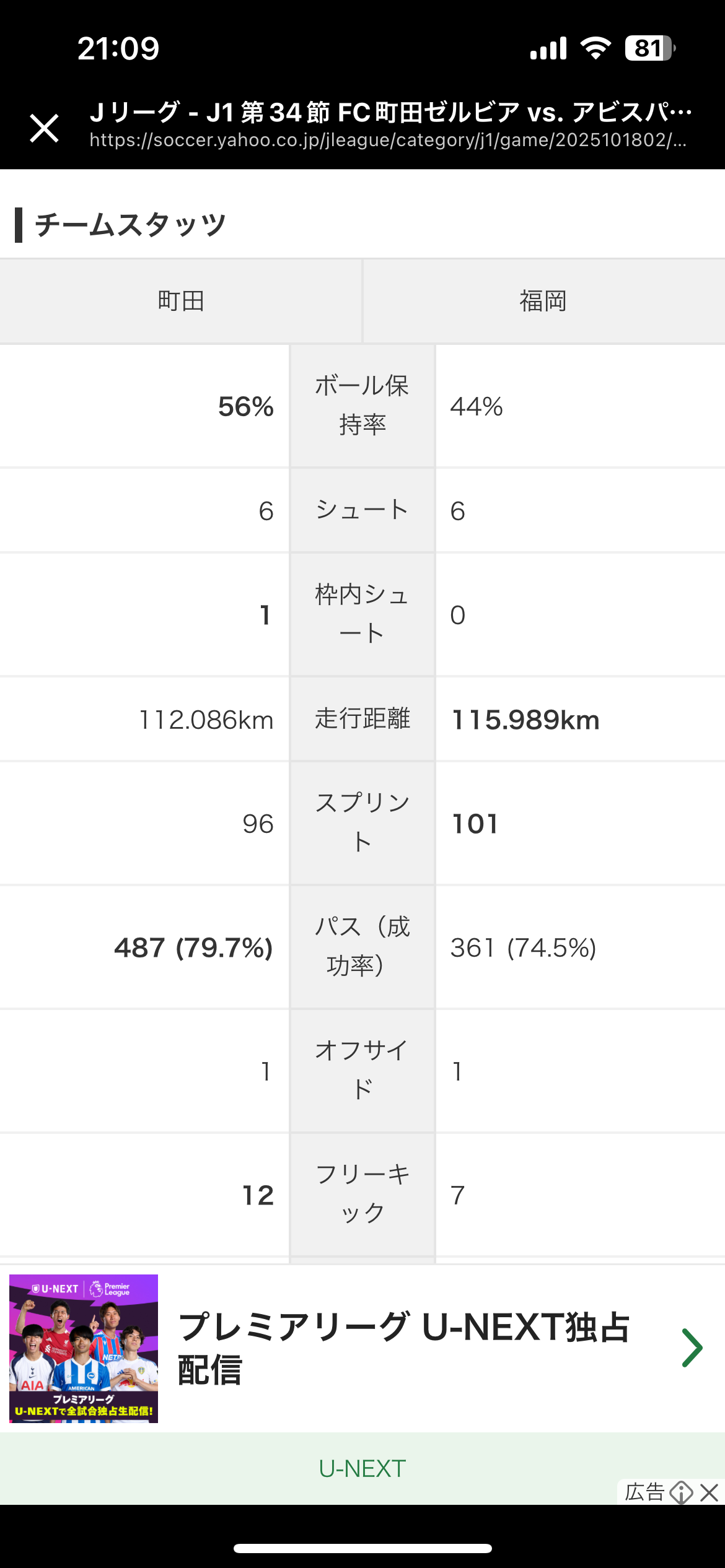Tap the battery indicator showing 81

pos(649,48)
